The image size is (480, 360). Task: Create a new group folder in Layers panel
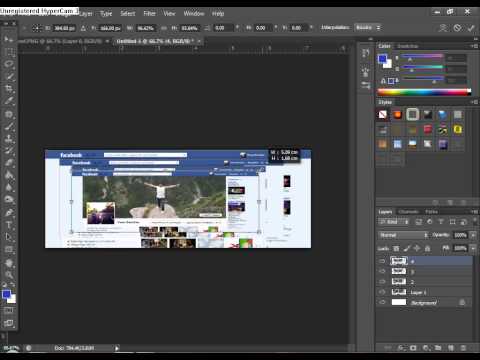pyautogui.click(x=438, y=348)
